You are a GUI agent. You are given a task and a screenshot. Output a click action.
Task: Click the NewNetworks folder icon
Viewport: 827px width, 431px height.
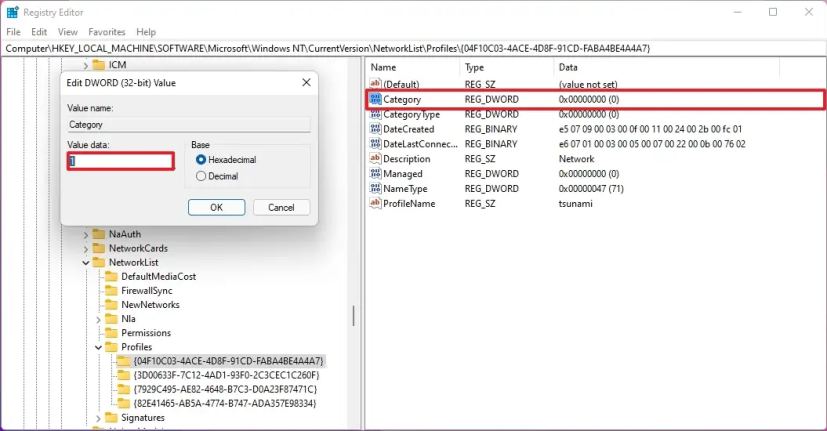(x=111, y=304)
